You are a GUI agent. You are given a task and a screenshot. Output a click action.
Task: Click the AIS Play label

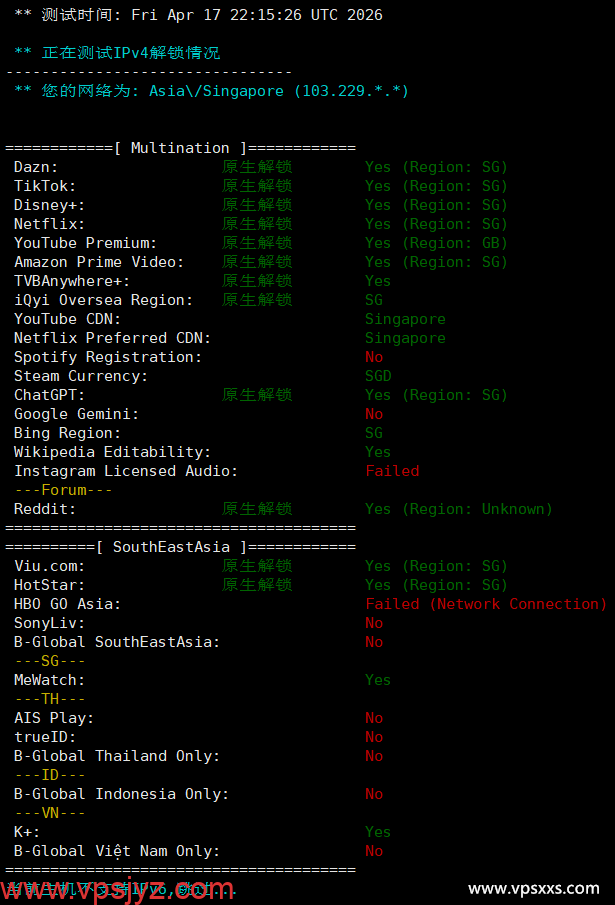click(x=54, y=718)
